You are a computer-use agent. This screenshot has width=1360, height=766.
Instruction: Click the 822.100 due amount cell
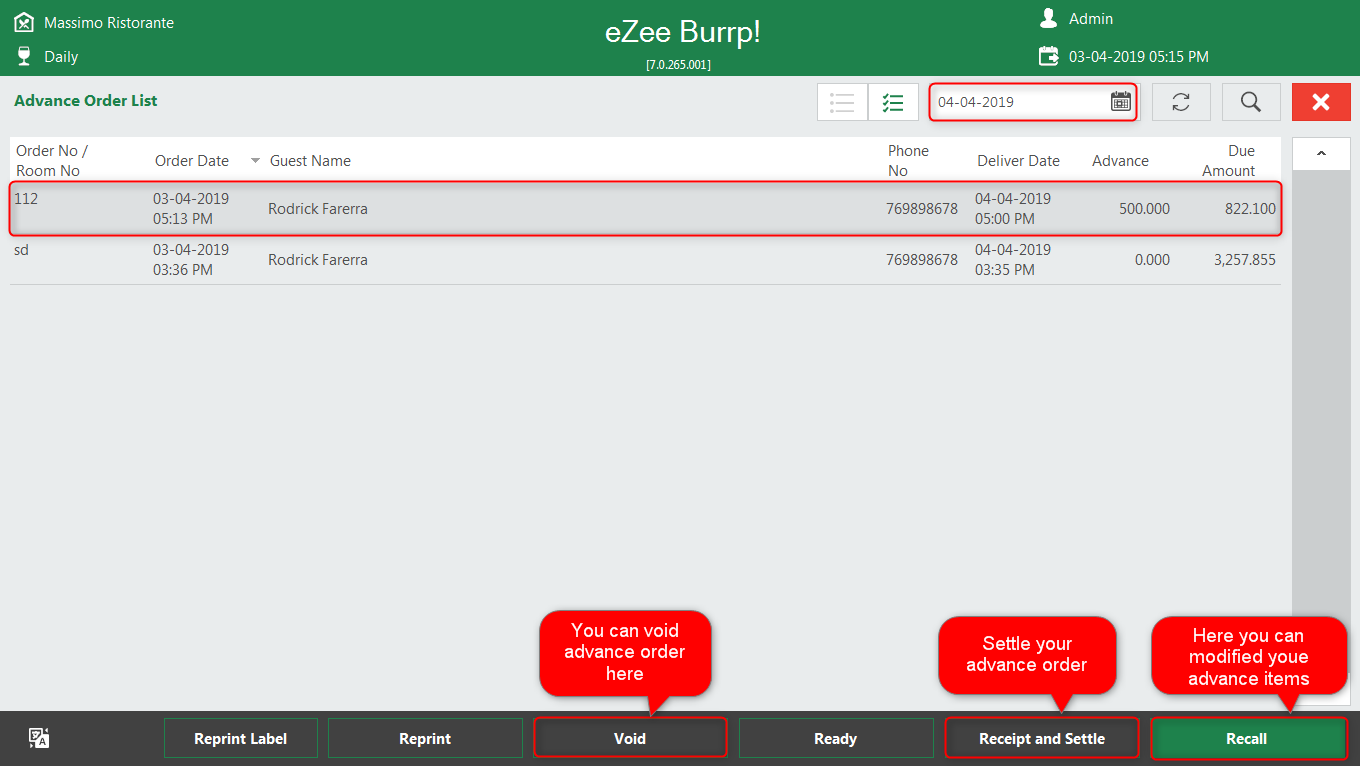click(1250, 209)
